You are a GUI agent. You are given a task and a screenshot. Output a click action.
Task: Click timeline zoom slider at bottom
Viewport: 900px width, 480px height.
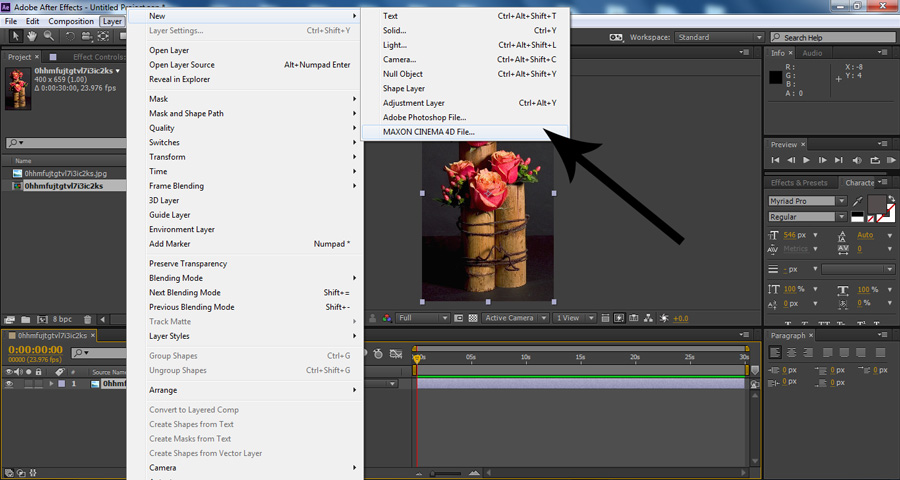click(x=446, y=474)
